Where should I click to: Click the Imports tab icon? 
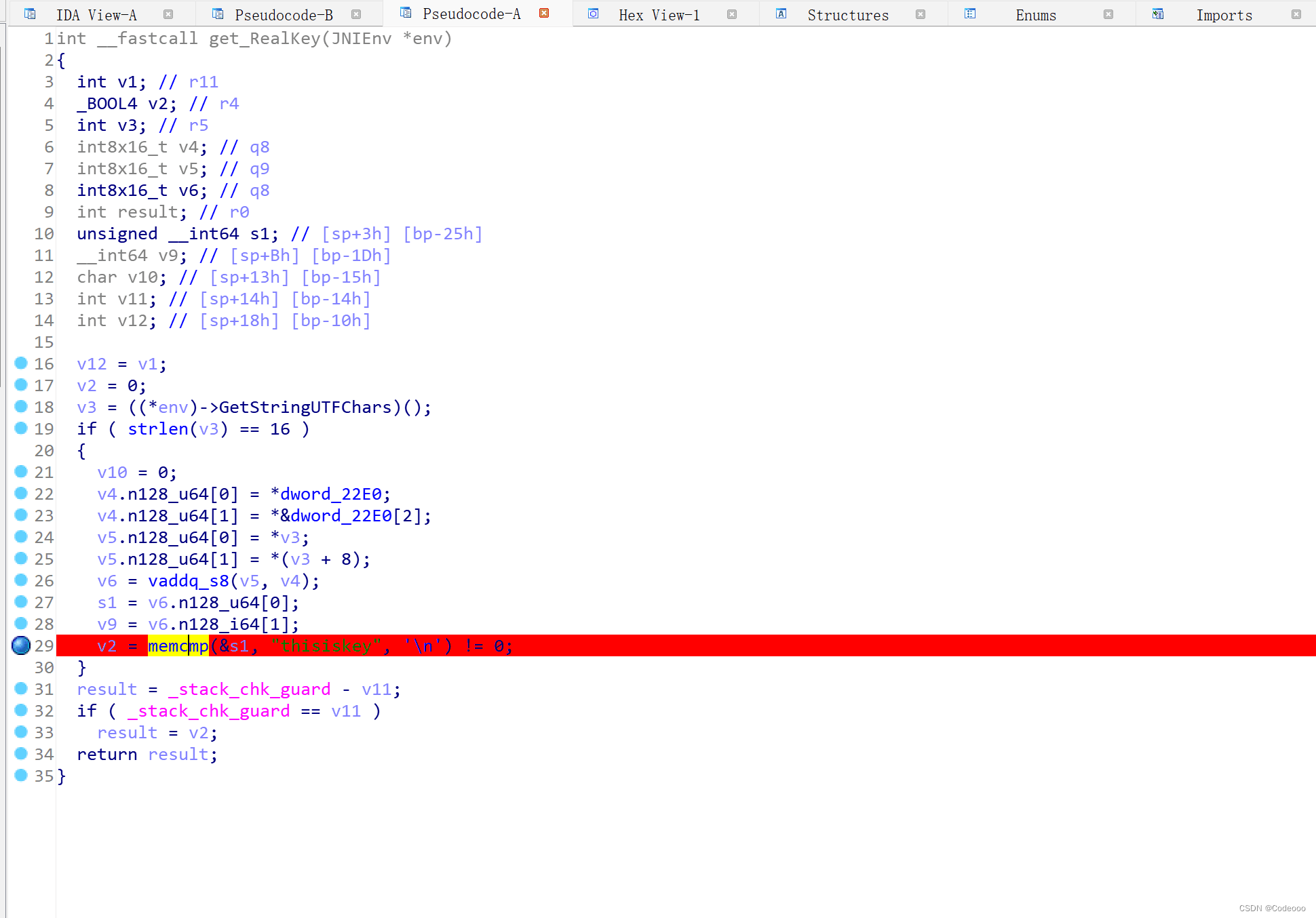[x=1158, y=14]
